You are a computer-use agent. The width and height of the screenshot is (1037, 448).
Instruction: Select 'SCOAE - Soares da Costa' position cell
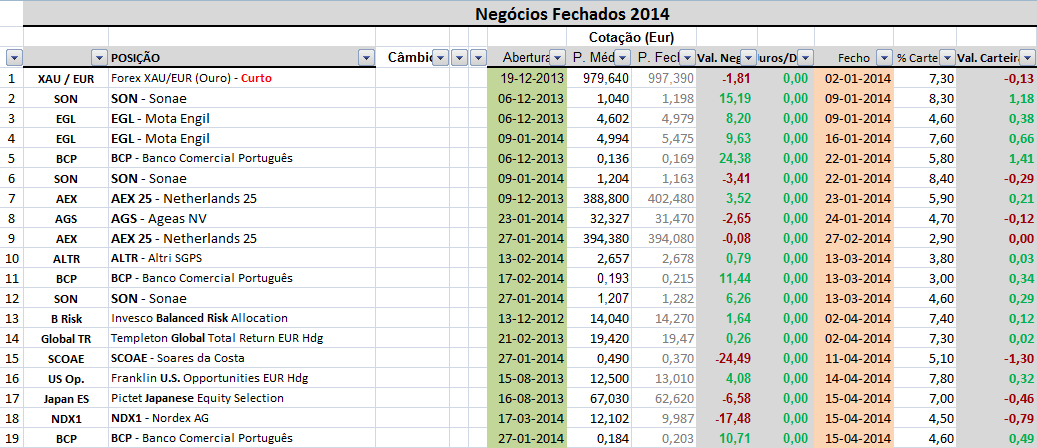point(242,358)
